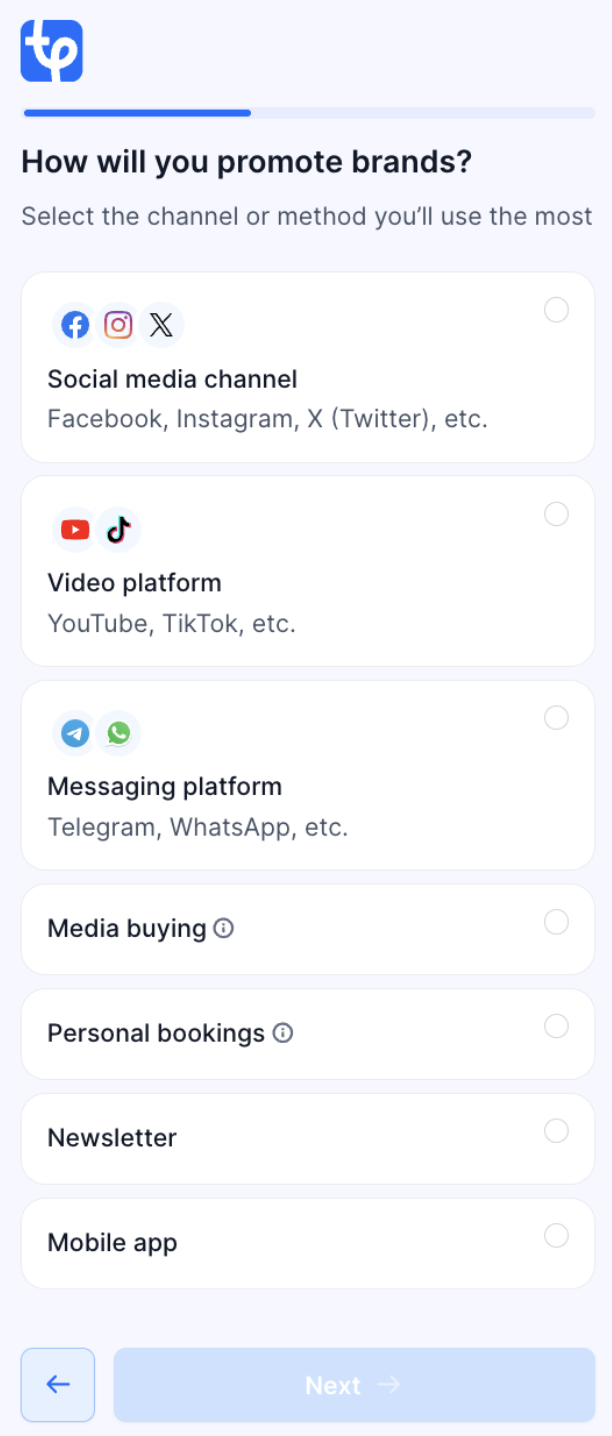Click the YouTube icon
612x1436 pixels.
[75, 530]
